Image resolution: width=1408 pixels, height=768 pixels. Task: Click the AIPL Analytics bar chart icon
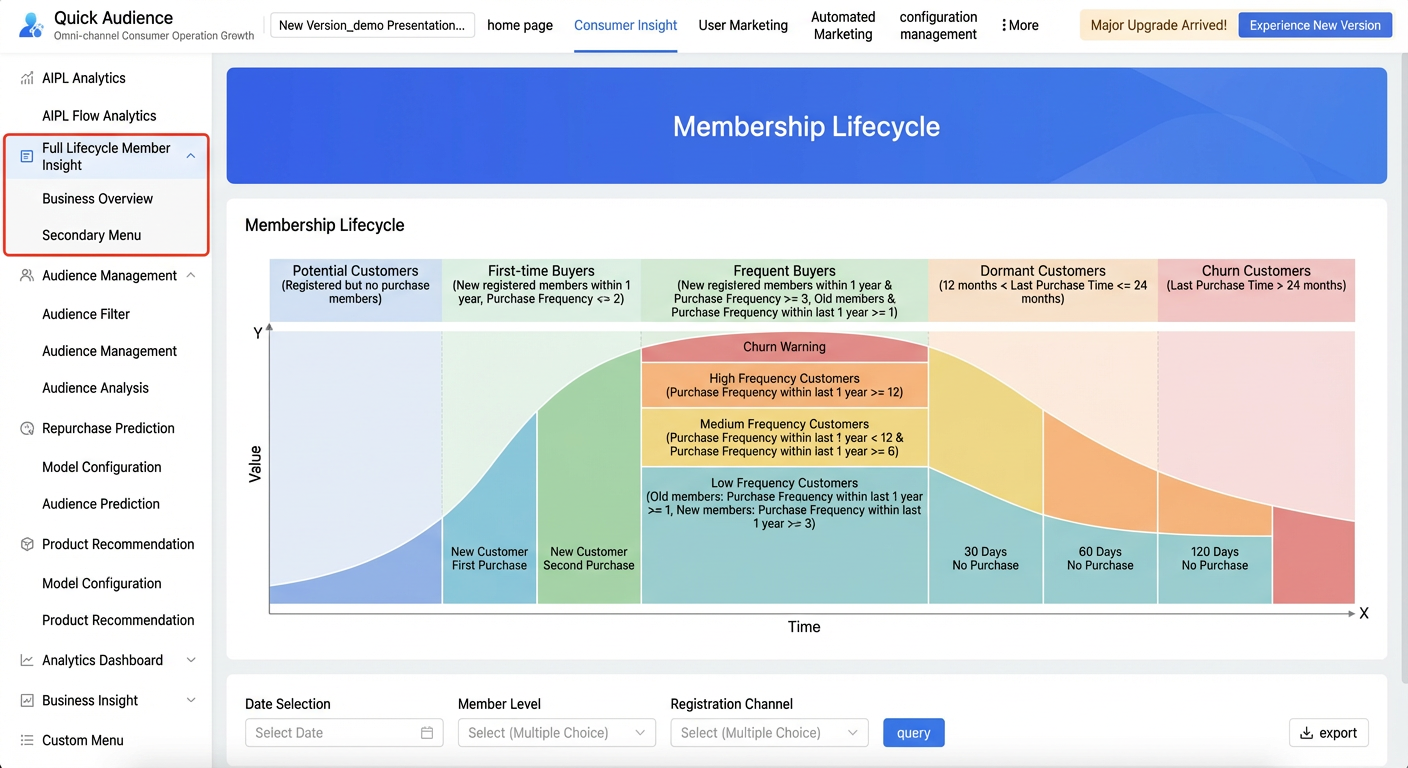27,78
